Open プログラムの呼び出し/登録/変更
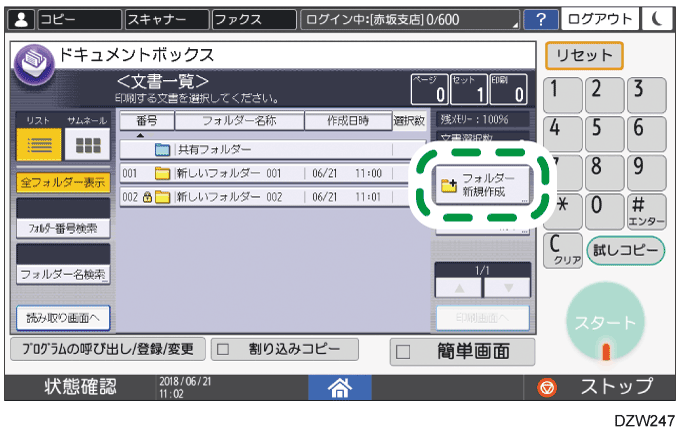 107,349
